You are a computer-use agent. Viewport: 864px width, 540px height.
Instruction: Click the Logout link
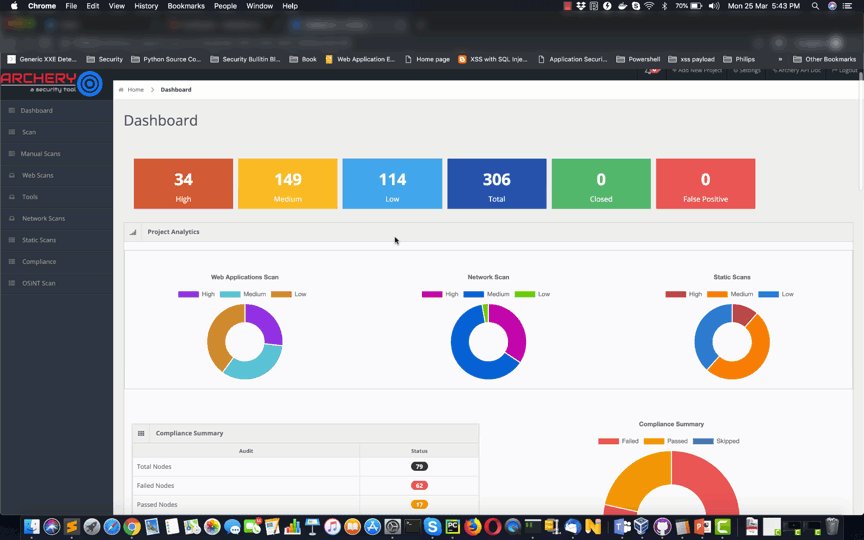click(x=845, y=71)
